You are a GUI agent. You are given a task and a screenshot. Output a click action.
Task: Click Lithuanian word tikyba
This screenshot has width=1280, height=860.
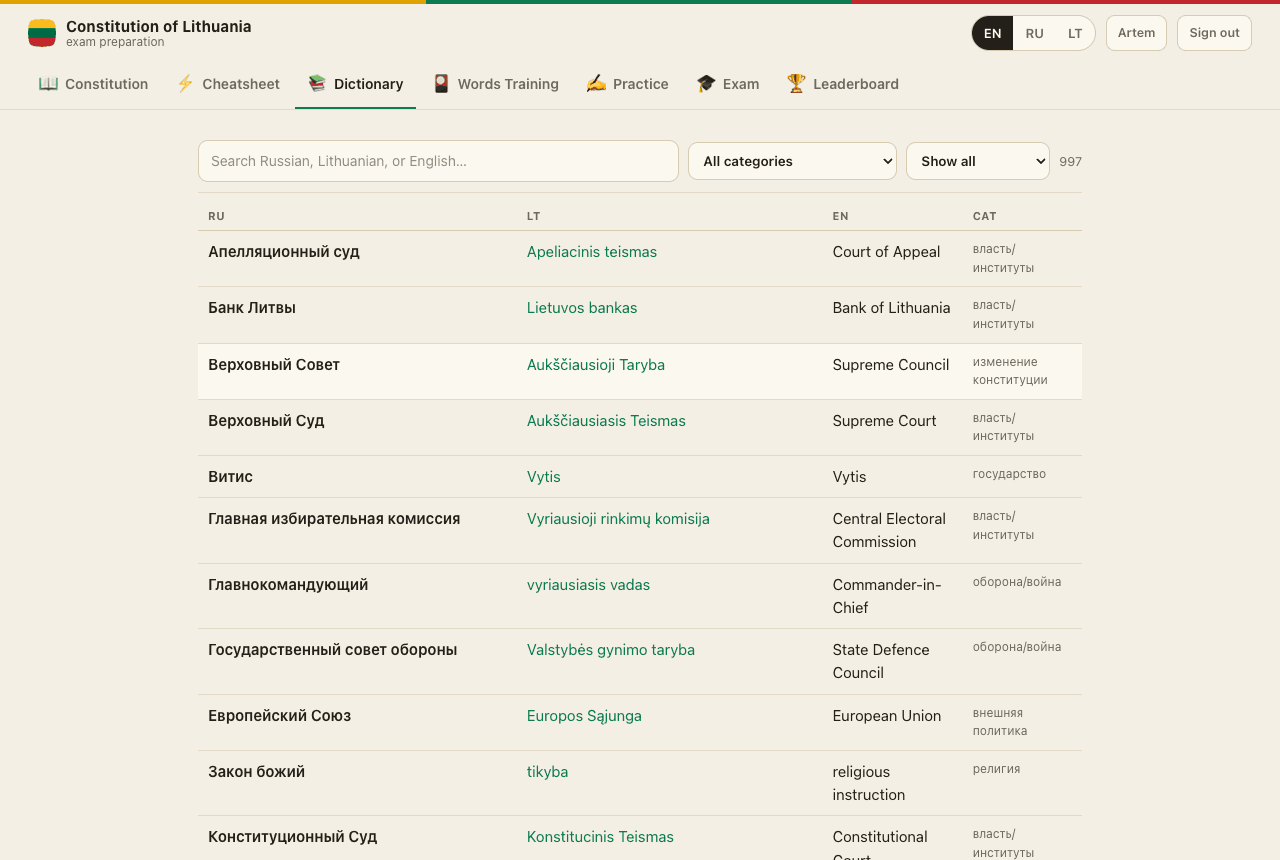coord(547,772)
